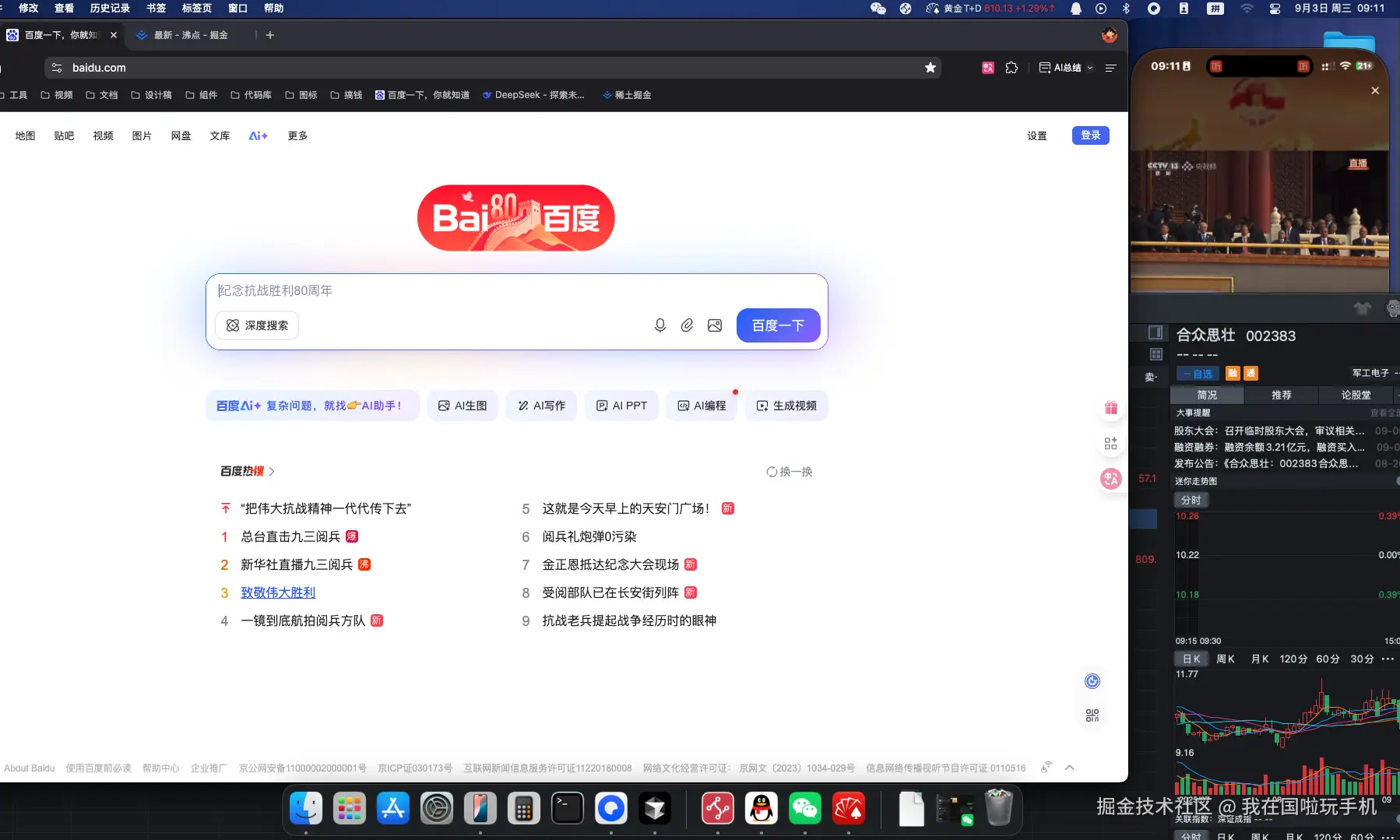The height and width of the screenshot is (840, 1400).
Task: Bookmark page with star icon
Action: (x=930, y=68)
